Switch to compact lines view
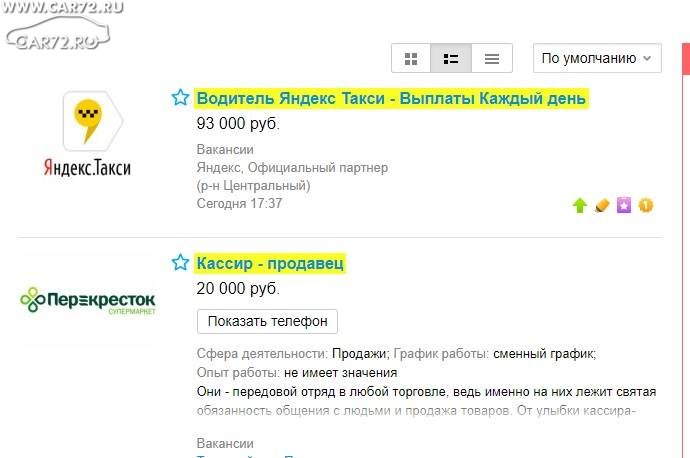Viewport: 690px width, 458px height. tap(492, 58)
